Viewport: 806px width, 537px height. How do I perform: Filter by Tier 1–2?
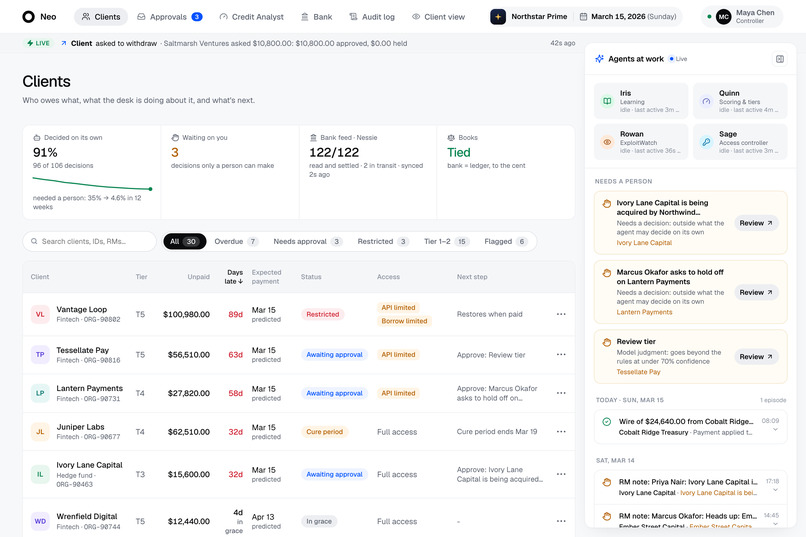click(446, 241)
